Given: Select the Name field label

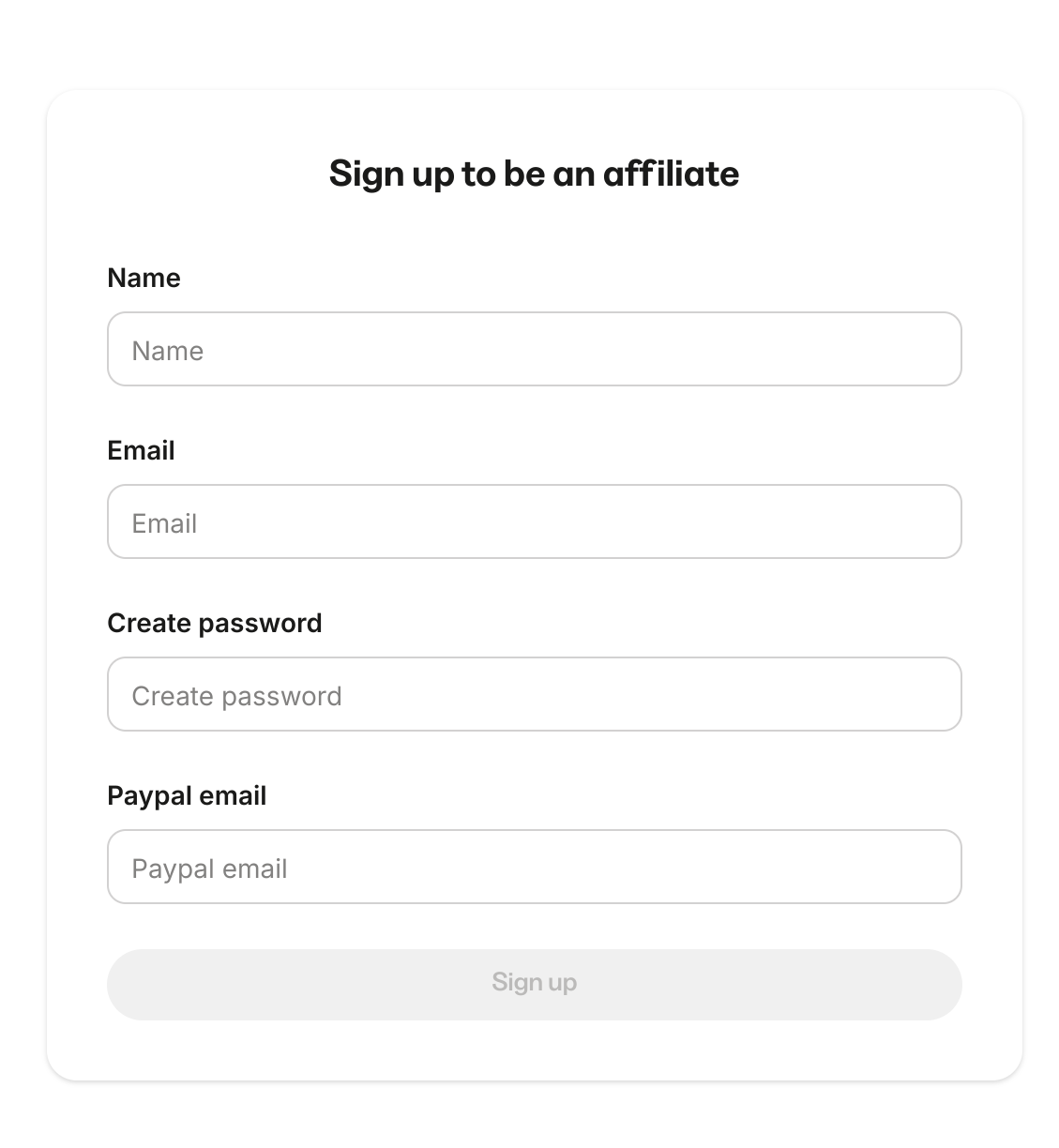Looking at the screenshot, I should 144,278.
